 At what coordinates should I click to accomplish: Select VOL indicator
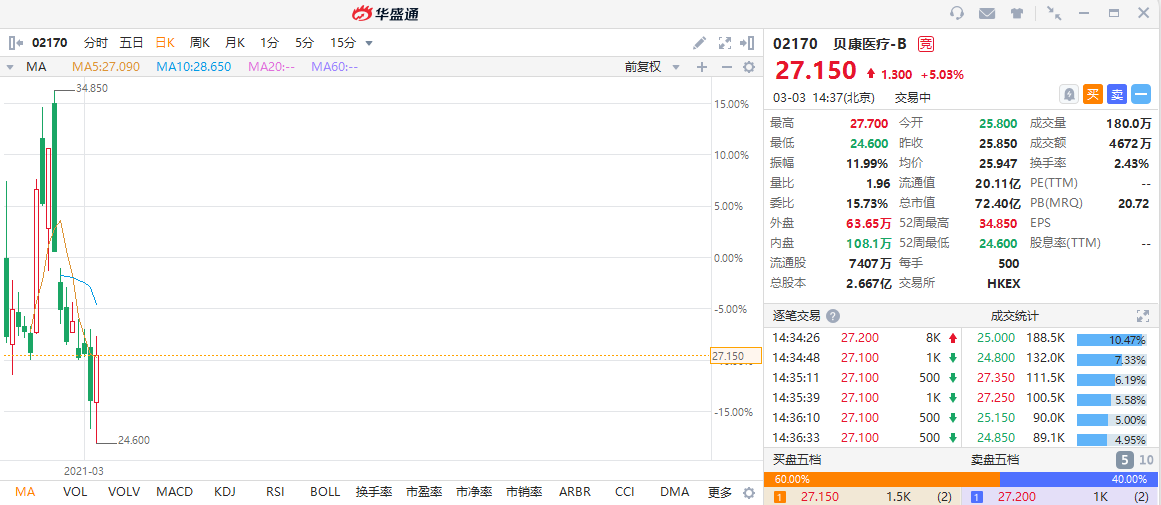click(75, 492)
